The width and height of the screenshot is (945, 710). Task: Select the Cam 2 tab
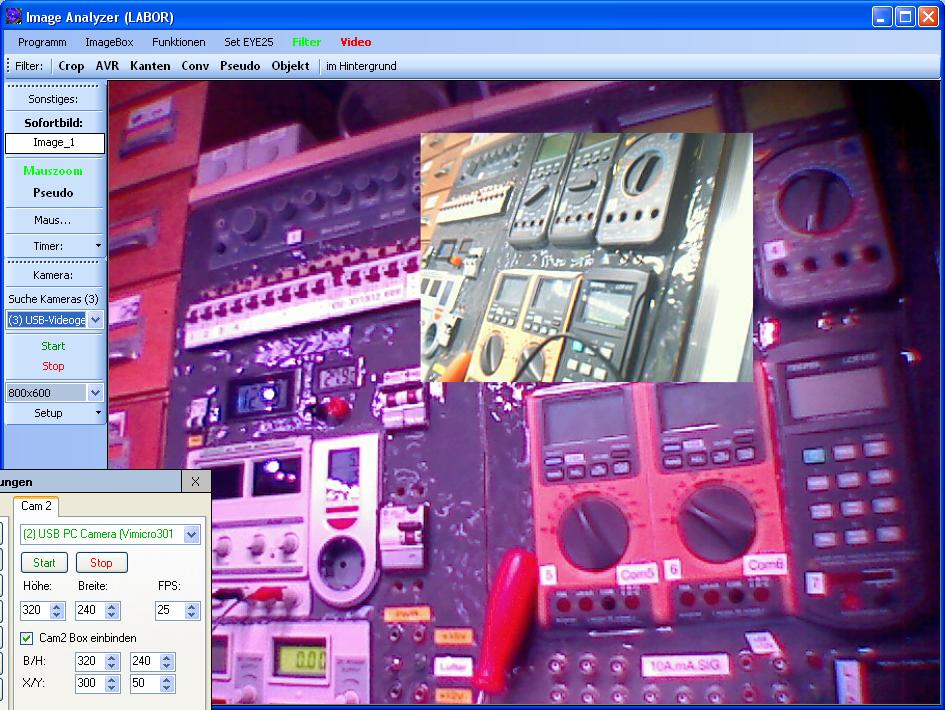pos(36,507)
